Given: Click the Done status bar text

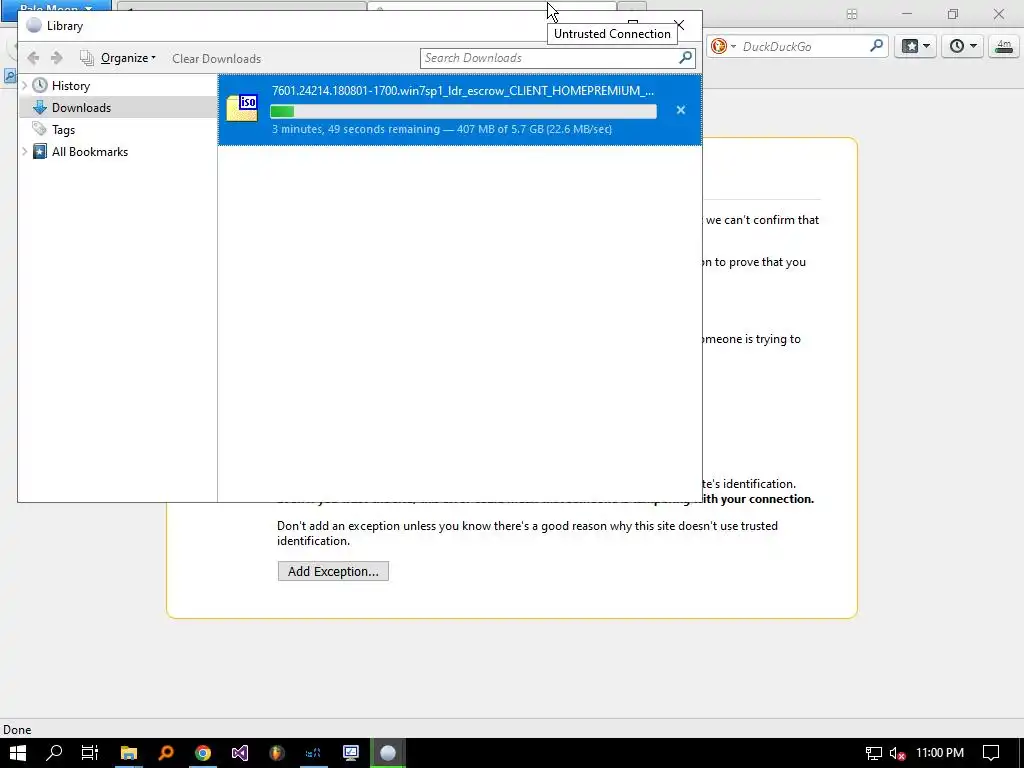Looking at the screenshot, I should (17, 730).
